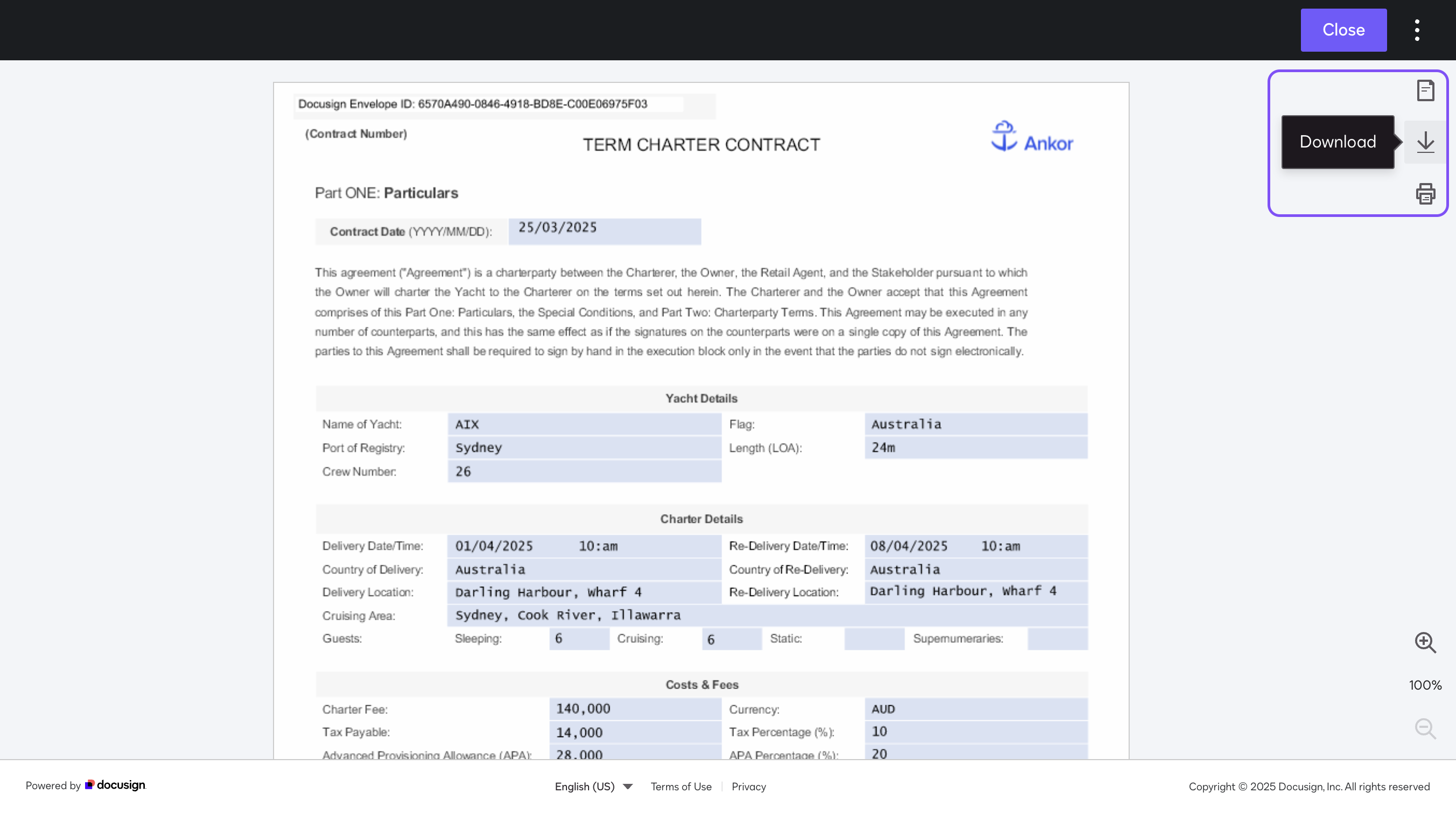Click the Docusign logo in footer
This screenshot has width=1456, height=814.
(115, 785)
